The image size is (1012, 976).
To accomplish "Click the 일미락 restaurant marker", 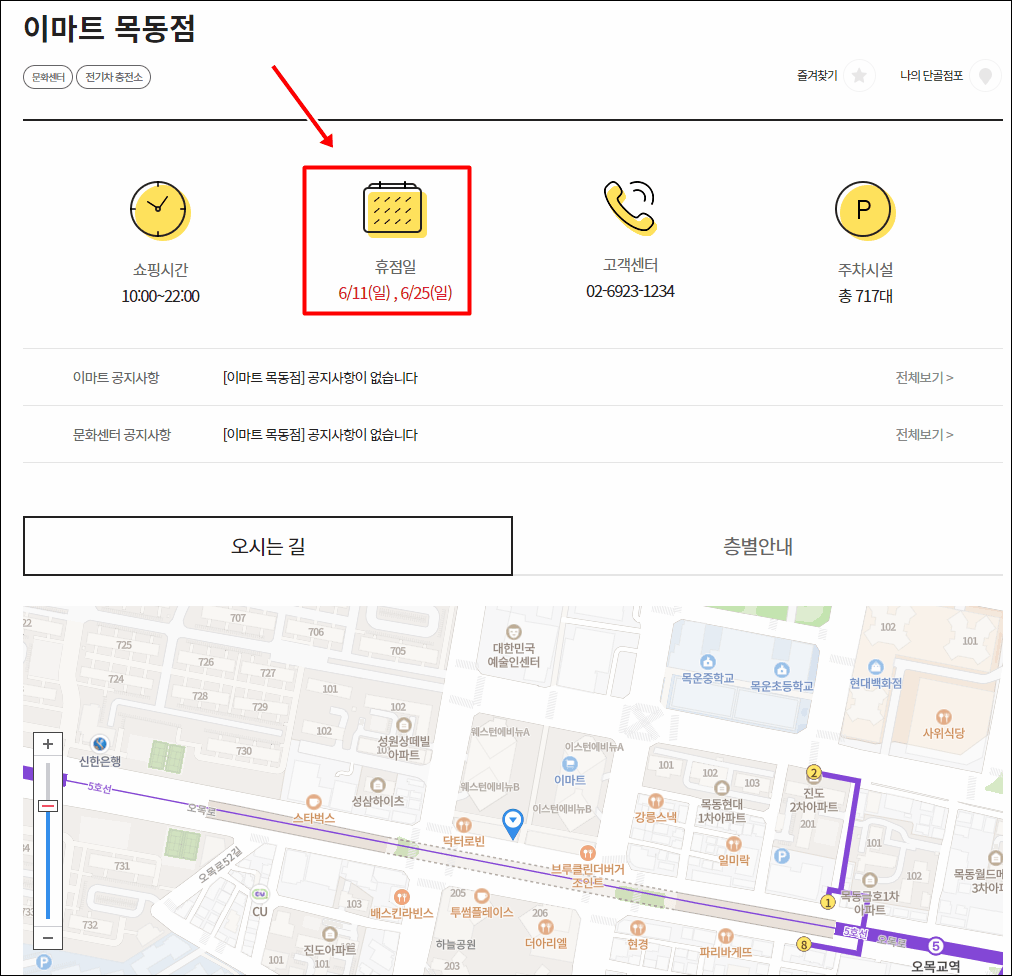I will point(734,844).
